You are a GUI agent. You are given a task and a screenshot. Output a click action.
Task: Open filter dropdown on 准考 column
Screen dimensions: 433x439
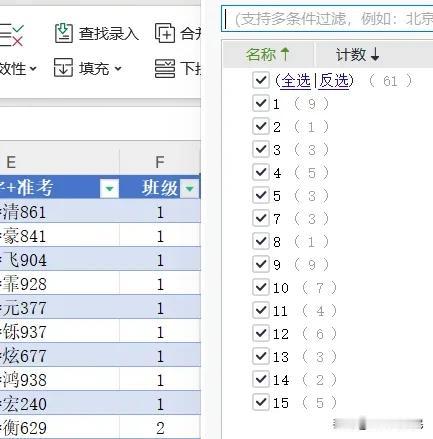pyautogui.click(x=109, y=189)
